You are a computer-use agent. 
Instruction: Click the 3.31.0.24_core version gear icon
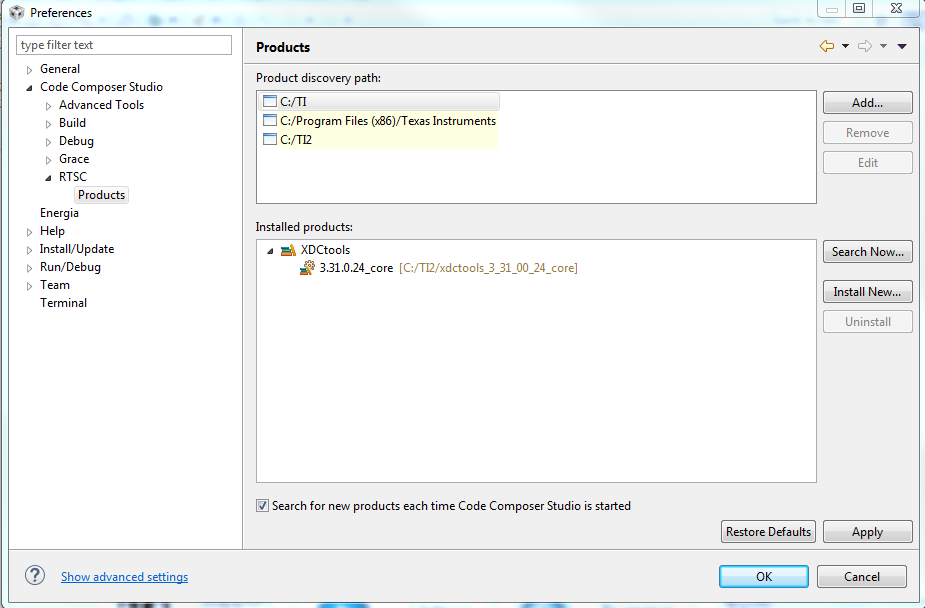pyautogui.click(x=307, y=268)
